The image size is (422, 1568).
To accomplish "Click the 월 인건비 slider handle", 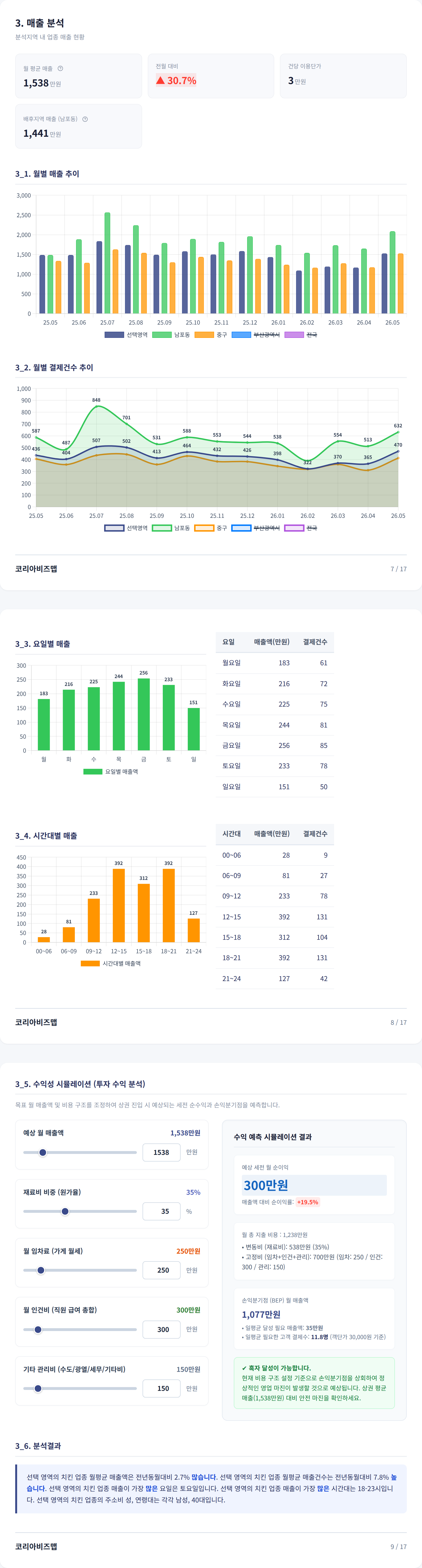I will 38,1329.
